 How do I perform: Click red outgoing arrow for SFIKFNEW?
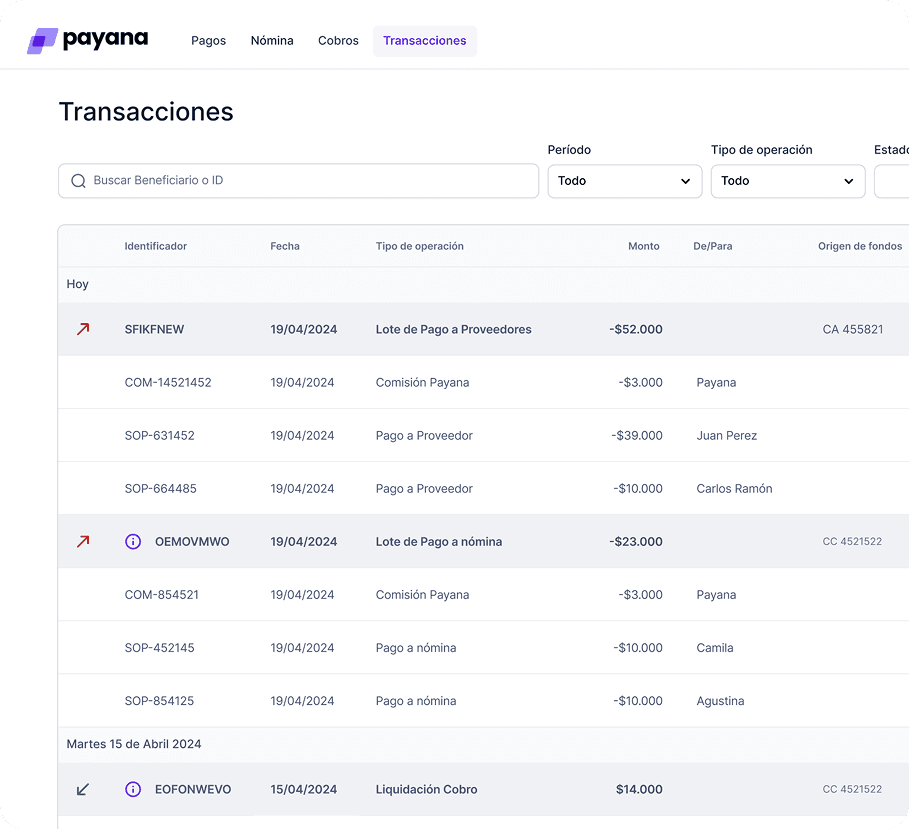(83, 329)
